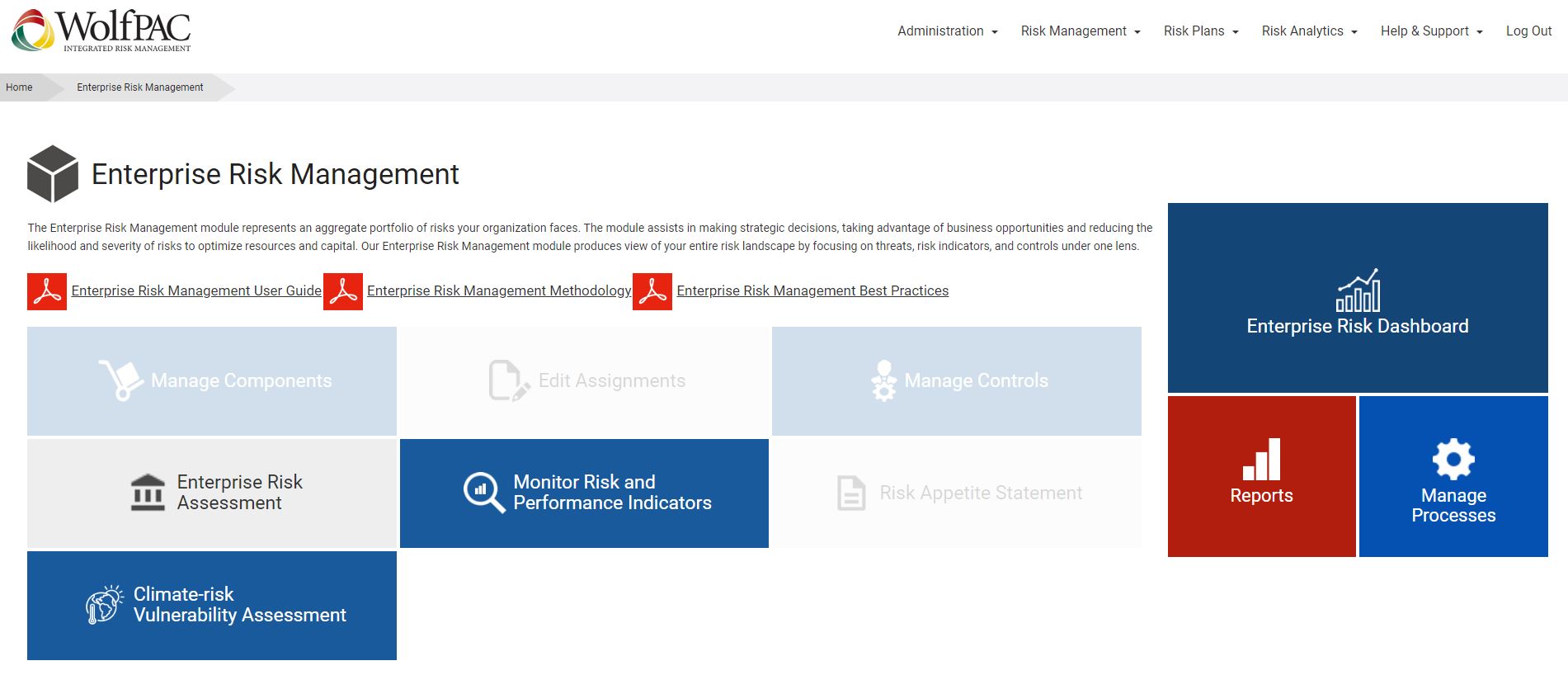Image resolution: width=1568 pixels, height=675 pixels.
Task: Click the WolfPAC logo
Action: (x=101, y=31)
